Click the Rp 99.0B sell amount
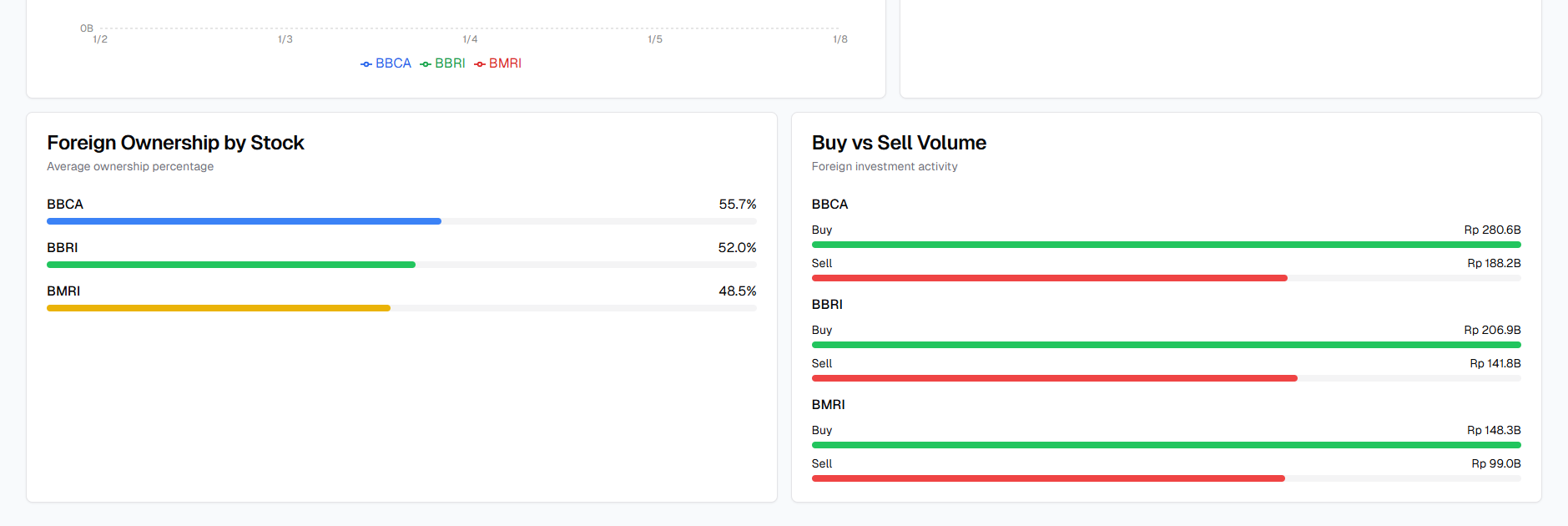This screenshot has height=526, width=1568. pyautogui.click(x=1496, y=463)
